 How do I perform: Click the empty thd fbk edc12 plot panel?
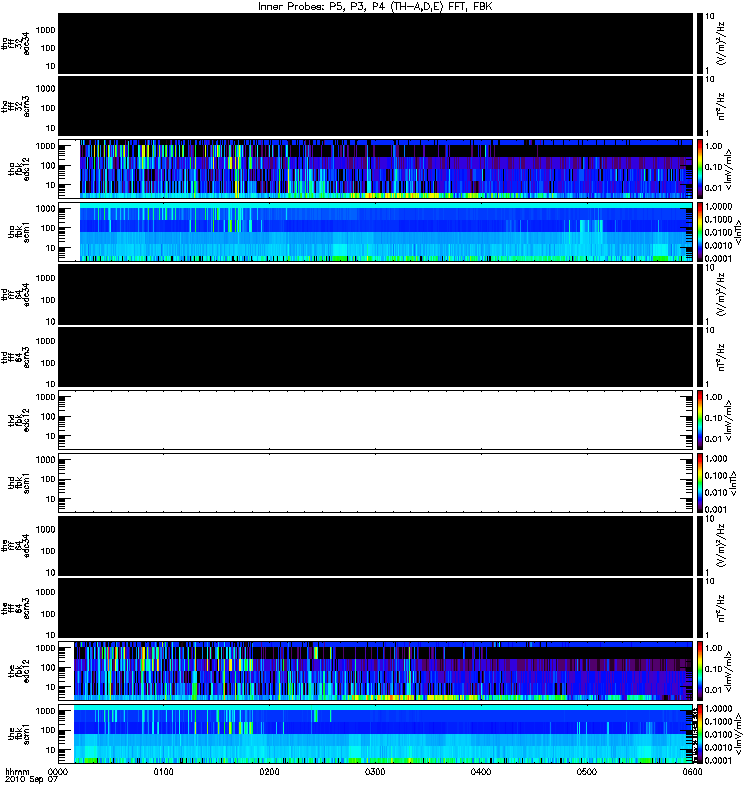coord(376,420)
